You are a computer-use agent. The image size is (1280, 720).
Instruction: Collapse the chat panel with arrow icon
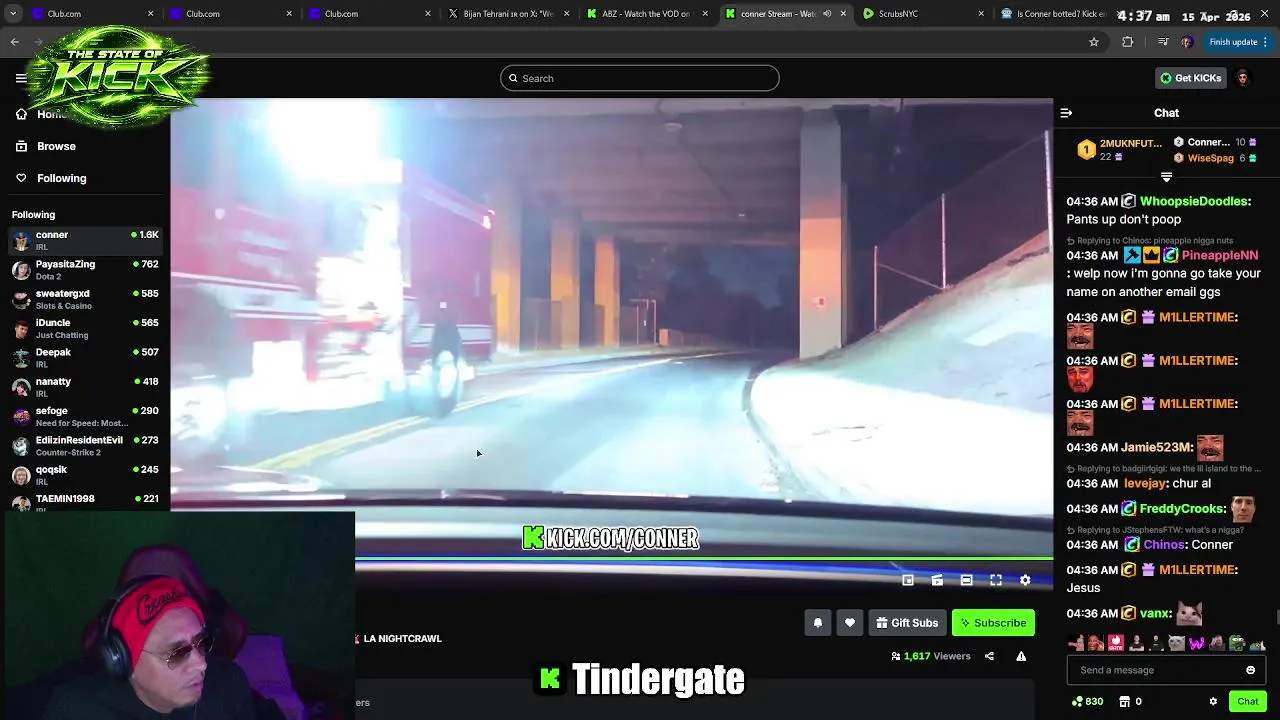pos(1066,113)
